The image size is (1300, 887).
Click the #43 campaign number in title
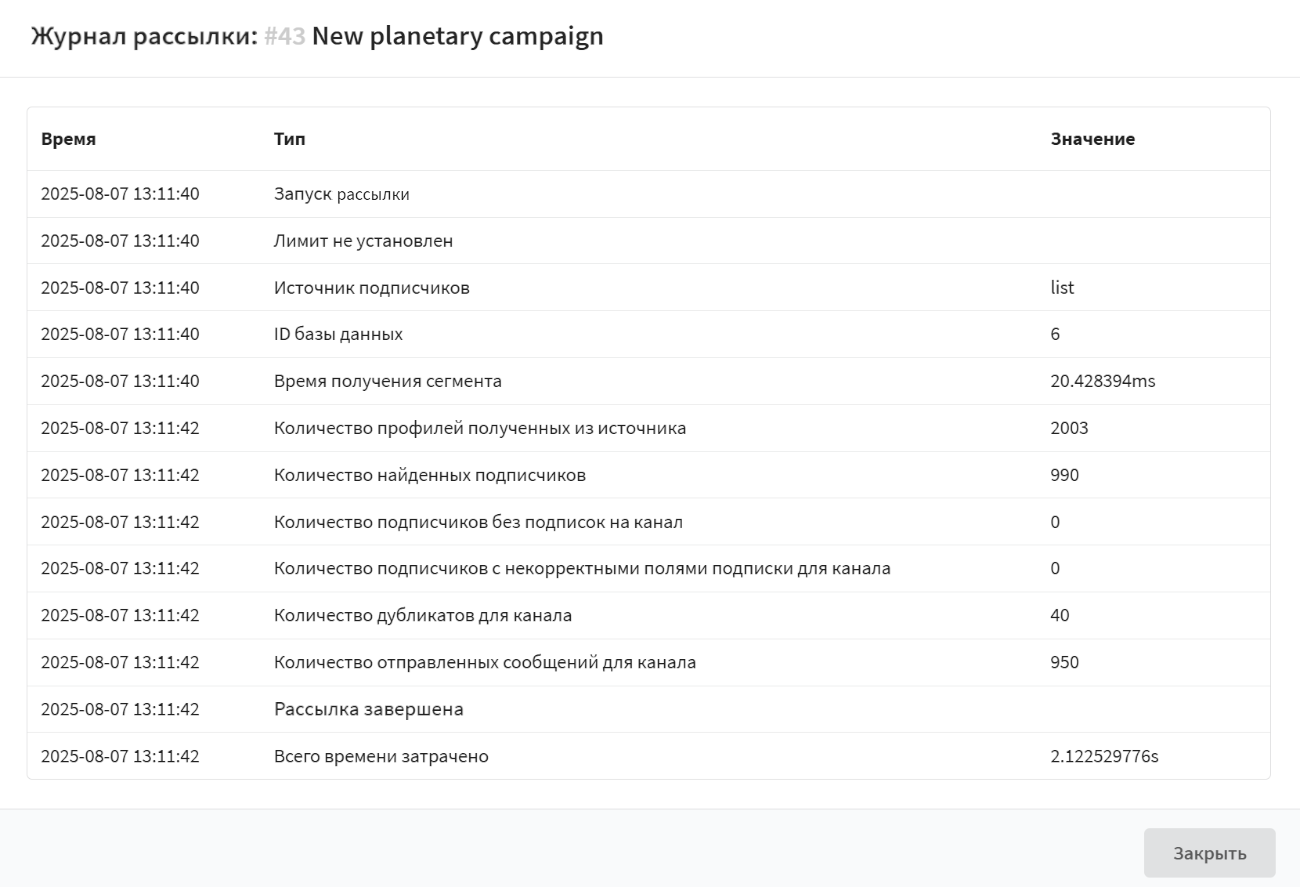[285, 37]
